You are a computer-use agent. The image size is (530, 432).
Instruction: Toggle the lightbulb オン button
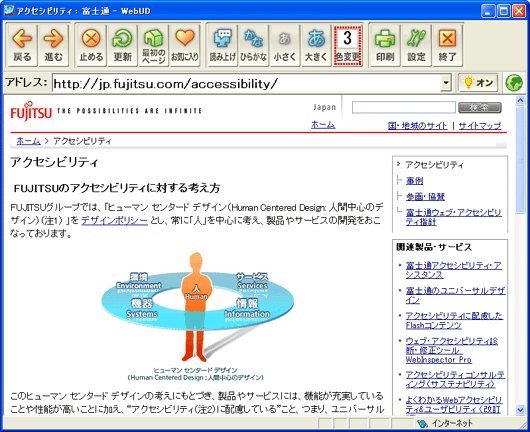click(478, 82)
